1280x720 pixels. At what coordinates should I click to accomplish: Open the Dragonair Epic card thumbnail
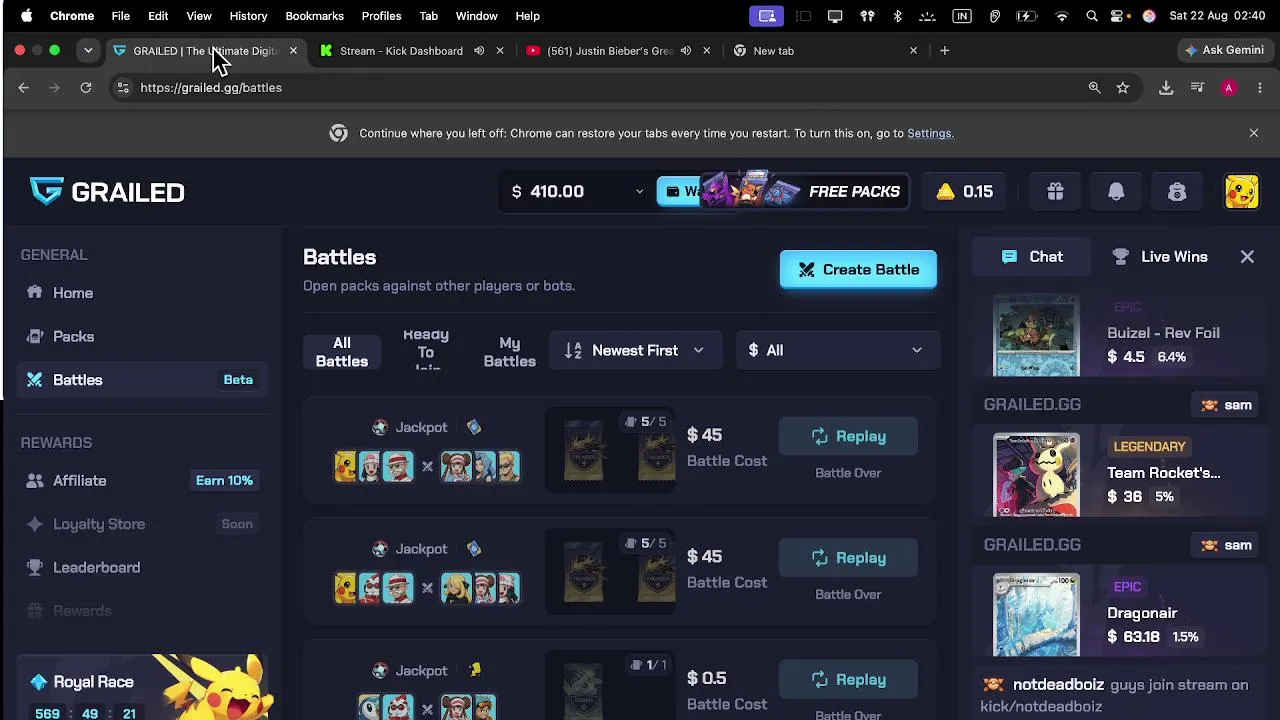coord(1036,615)
